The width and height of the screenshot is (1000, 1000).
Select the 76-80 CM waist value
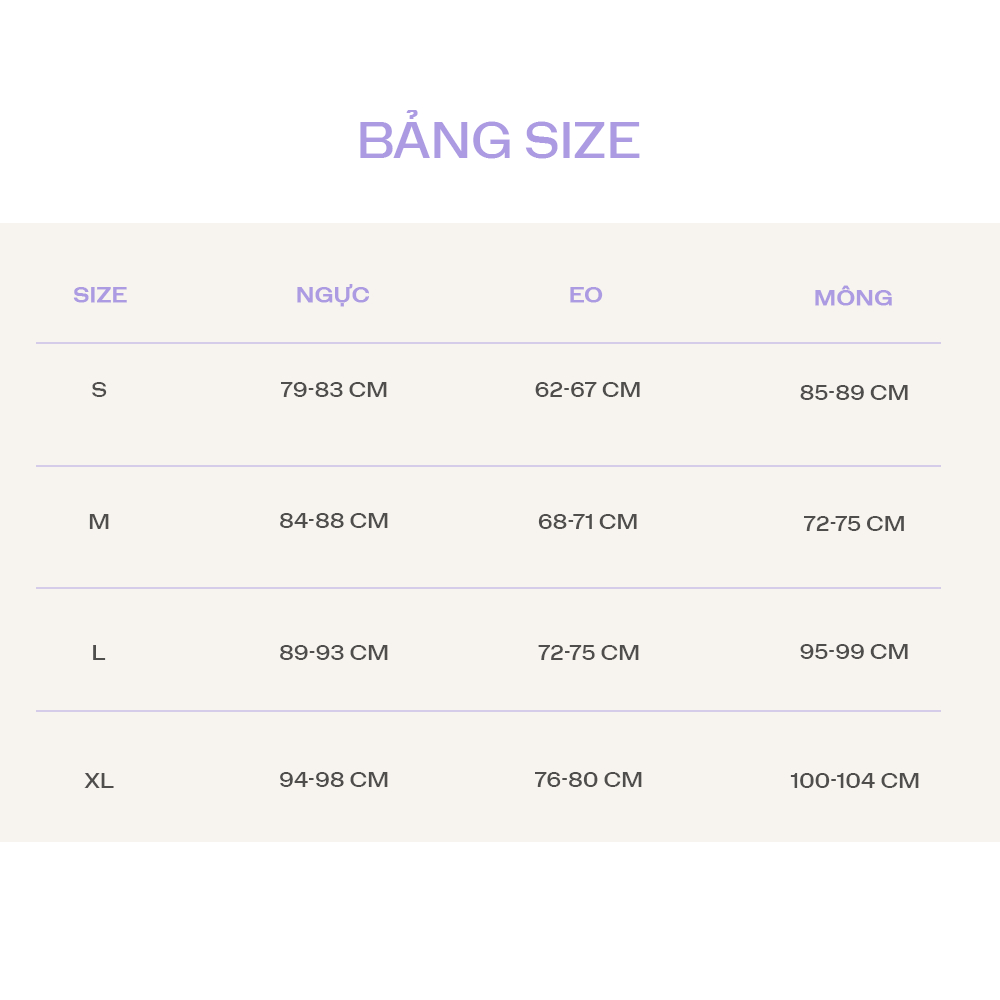[x=588, y=780]
